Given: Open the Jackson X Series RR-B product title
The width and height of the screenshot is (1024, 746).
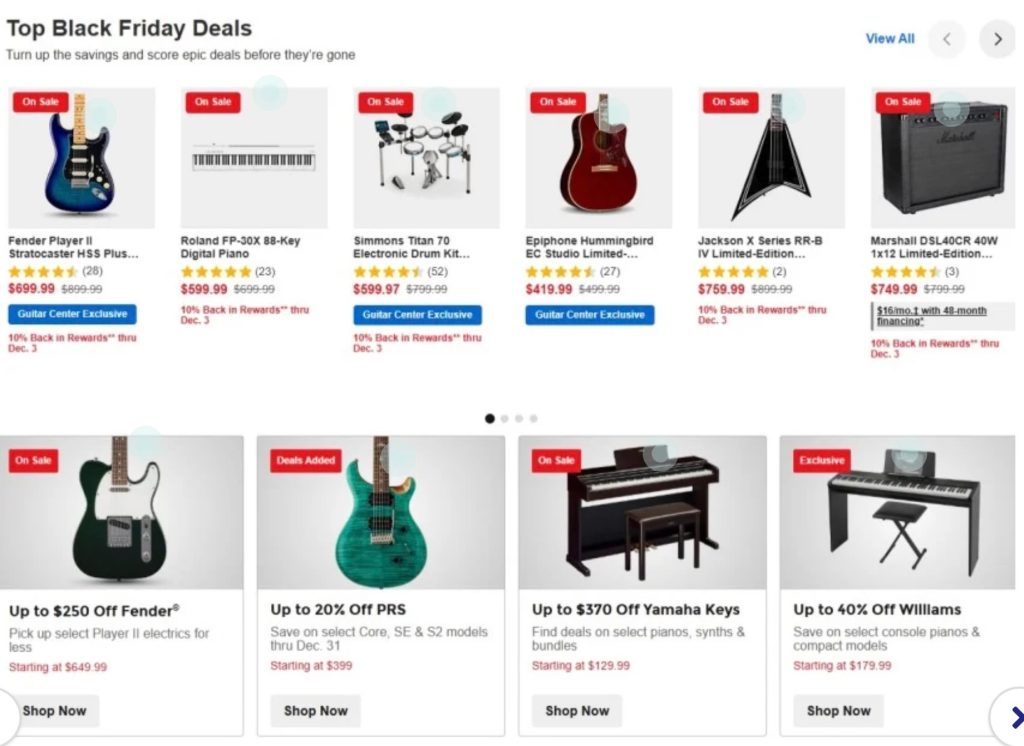Looking at the screenshot, I should click(760, 247).
